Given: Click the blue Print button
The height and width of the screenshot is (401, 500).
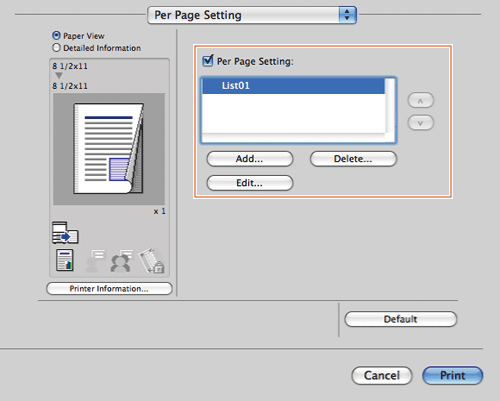Looking at the screenshot, I should [452, 376].
